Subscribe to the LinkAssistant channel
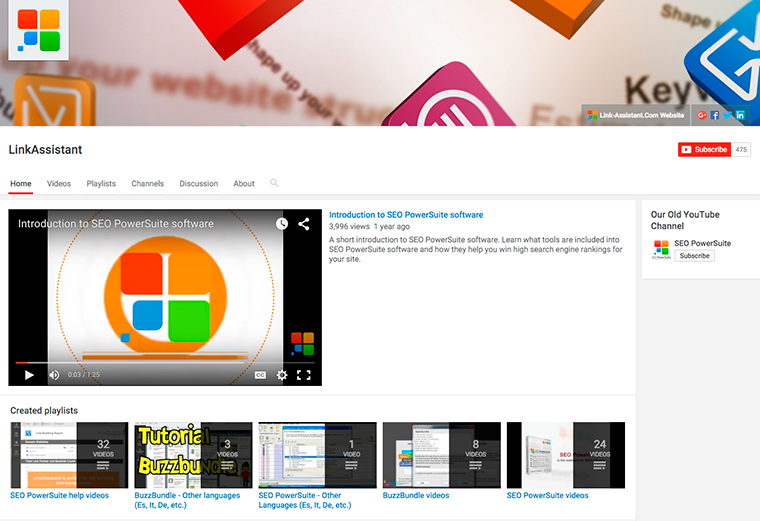760x521 pixels. tap(704, 150)
